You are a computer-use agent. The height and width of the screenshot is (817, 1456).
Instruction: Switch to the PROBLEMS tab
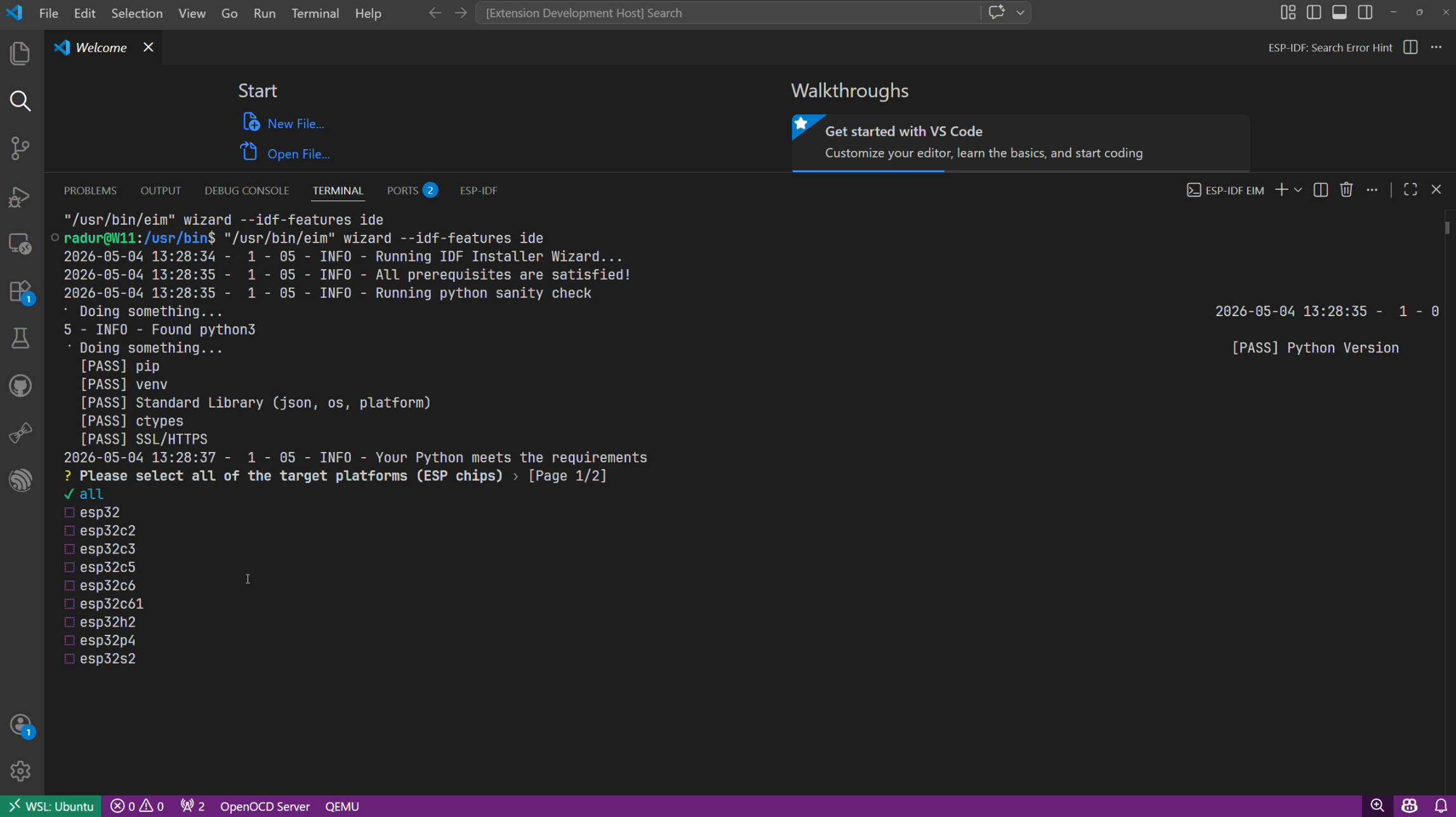click(x=90, y=190)
